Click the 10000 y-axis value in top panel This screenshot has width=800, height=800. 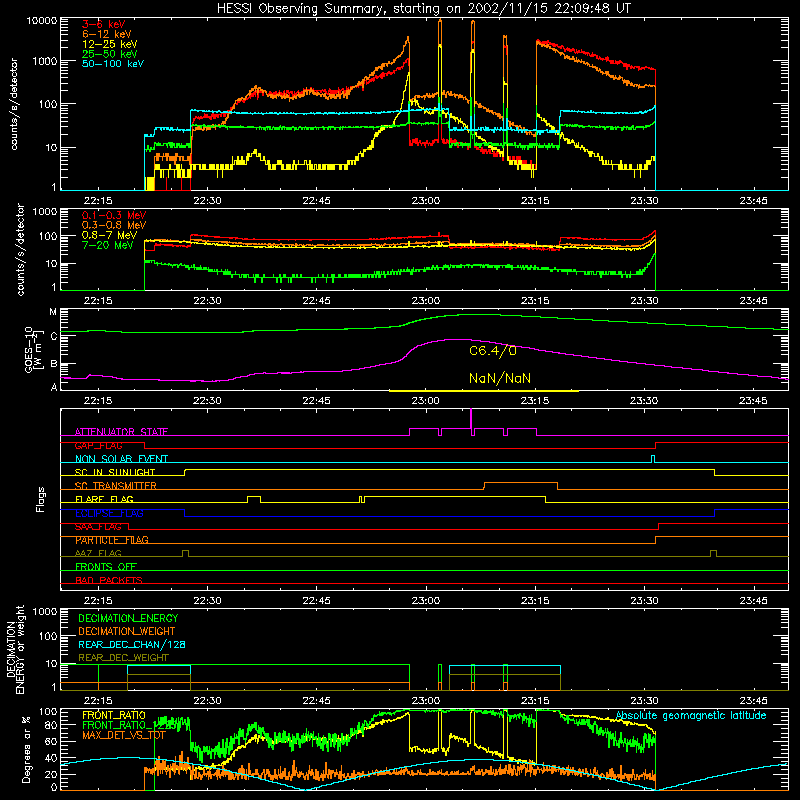(42, 20)
